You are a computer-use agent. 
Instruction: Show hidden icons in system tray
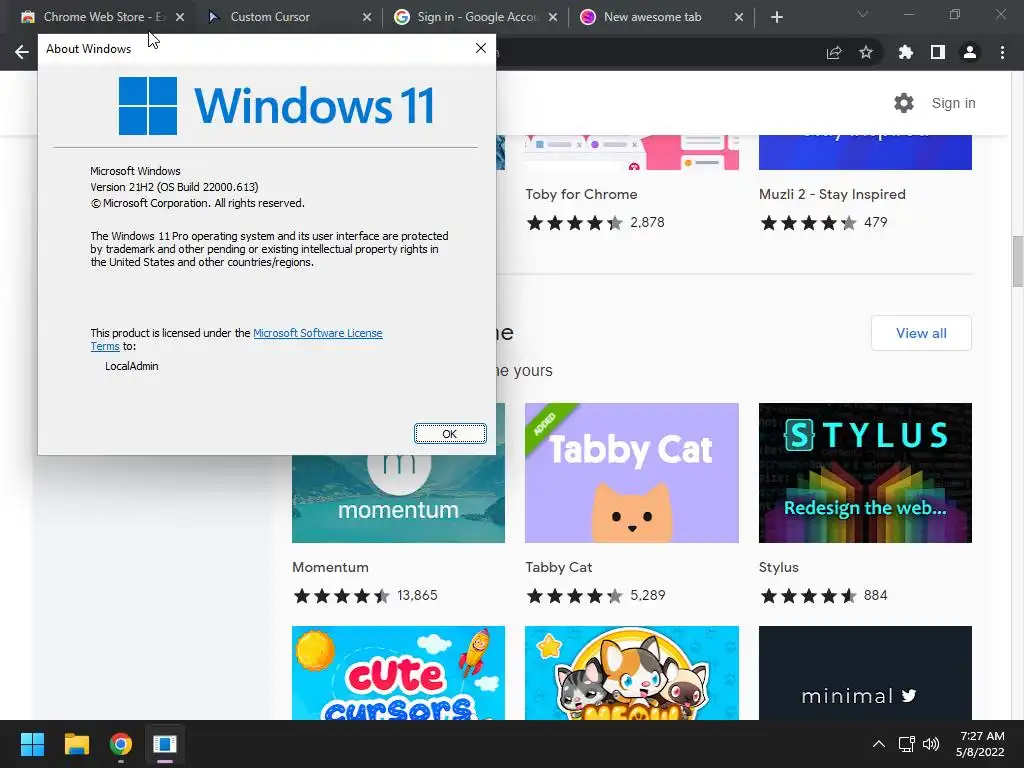[879, 744]
